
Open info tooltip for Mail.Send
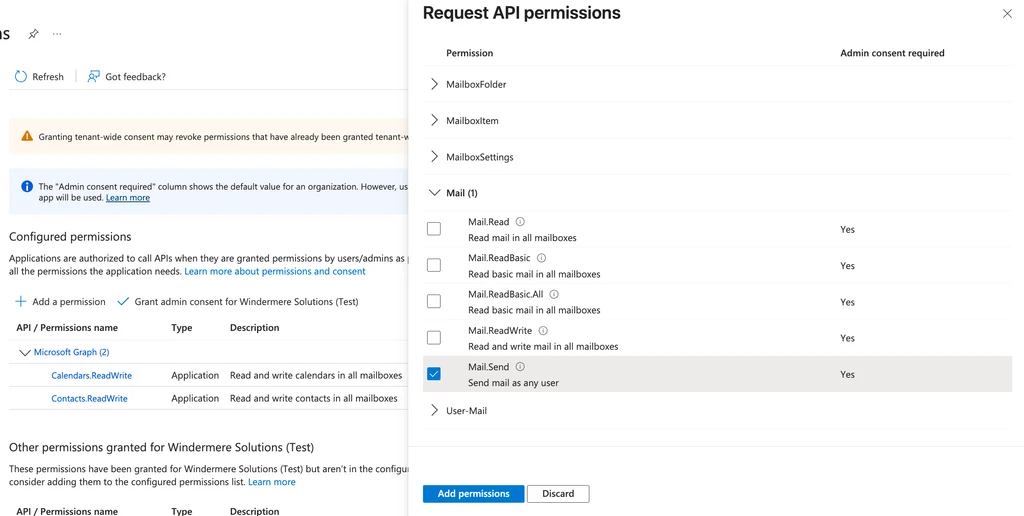tap(520, 366)
